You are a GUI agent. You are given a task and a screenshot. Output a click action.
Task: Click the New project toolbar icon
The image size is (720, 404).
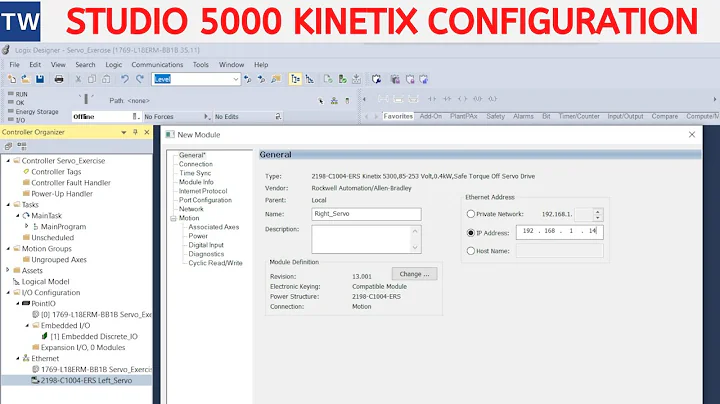[12, 79]
